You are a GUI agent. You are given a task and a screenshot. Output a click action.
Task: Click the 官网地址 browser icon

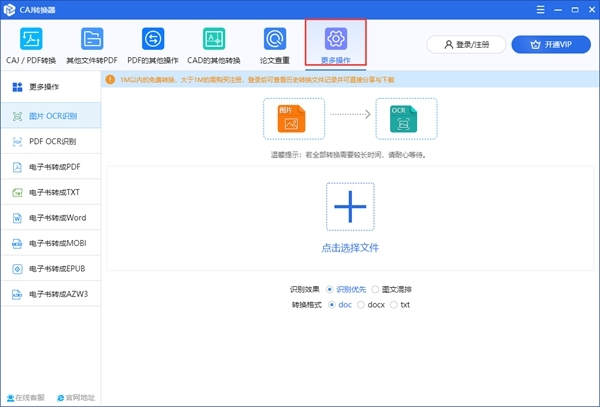pyautogui.click(x=60, y=398)
